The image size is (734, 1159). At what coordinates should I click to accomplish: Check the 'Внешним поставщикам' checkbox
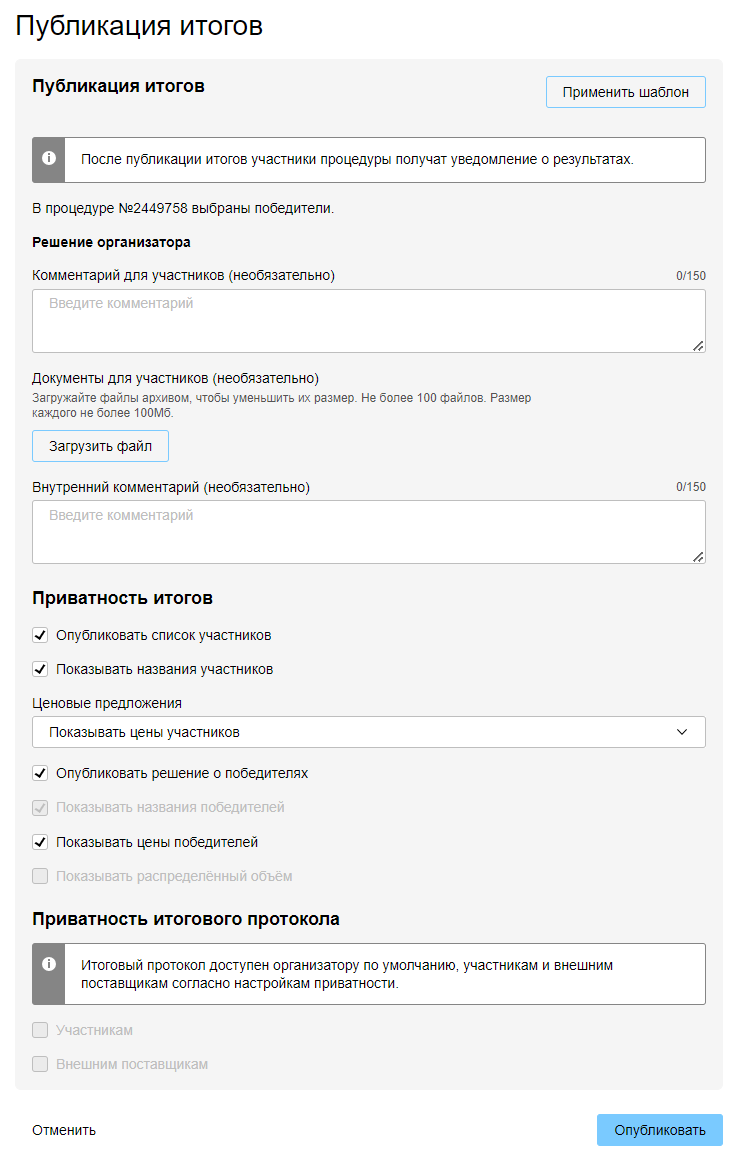[x=40, y=1064]
